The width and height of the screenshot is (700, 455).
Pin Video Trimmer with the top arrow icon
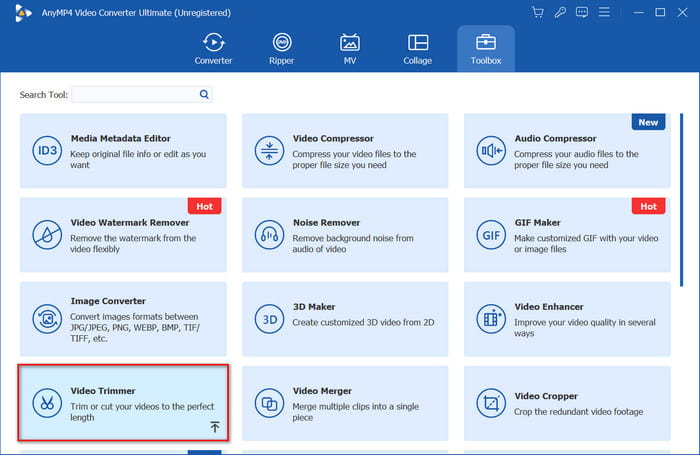pos(215,427)
